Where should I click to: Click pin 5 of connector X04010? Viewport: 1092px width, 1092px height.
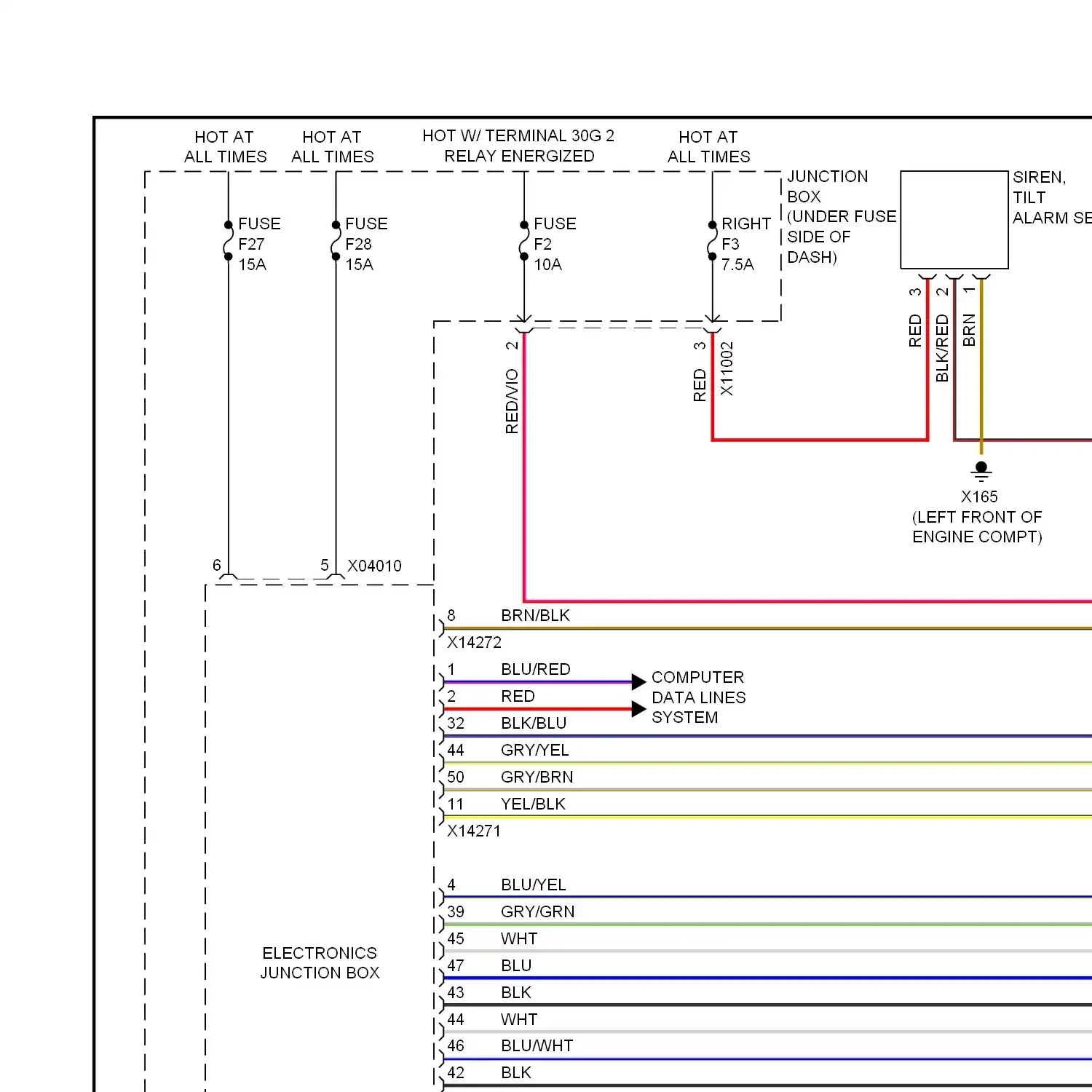(325, 565)
